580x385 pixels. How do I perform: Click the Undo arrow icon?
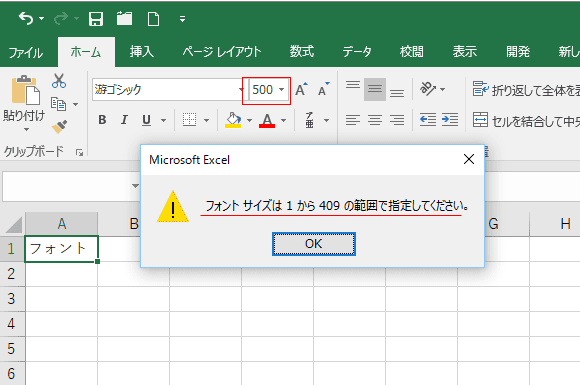pyautogui.click(x=26, y=18)
